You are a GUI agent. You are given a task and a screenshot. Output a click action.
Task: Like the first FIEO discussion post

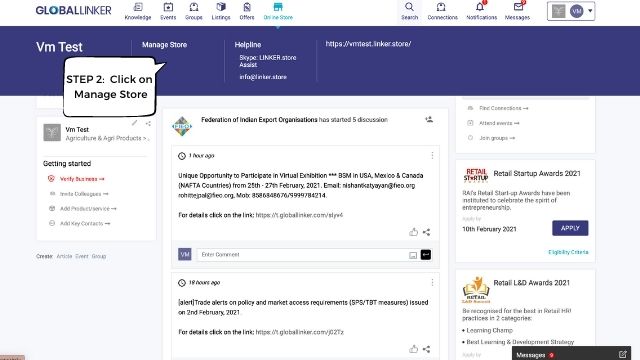(x=413, y=232)
